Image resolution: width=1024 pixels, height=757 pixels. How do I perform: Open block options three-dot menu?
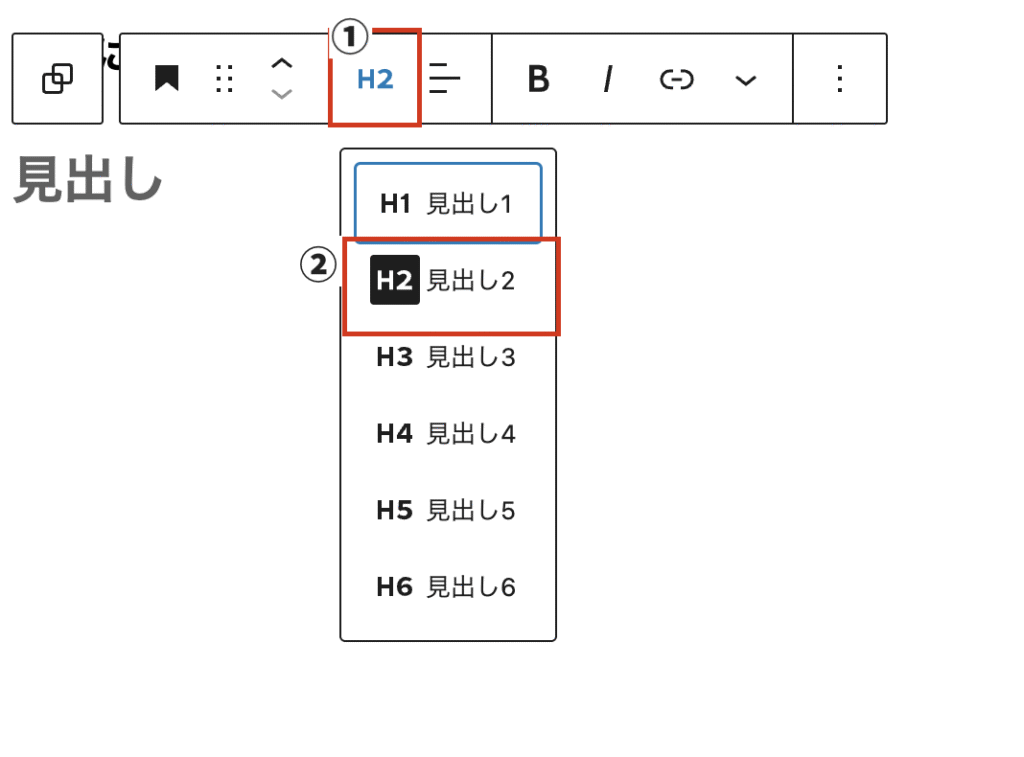click(x=840, y=79)
